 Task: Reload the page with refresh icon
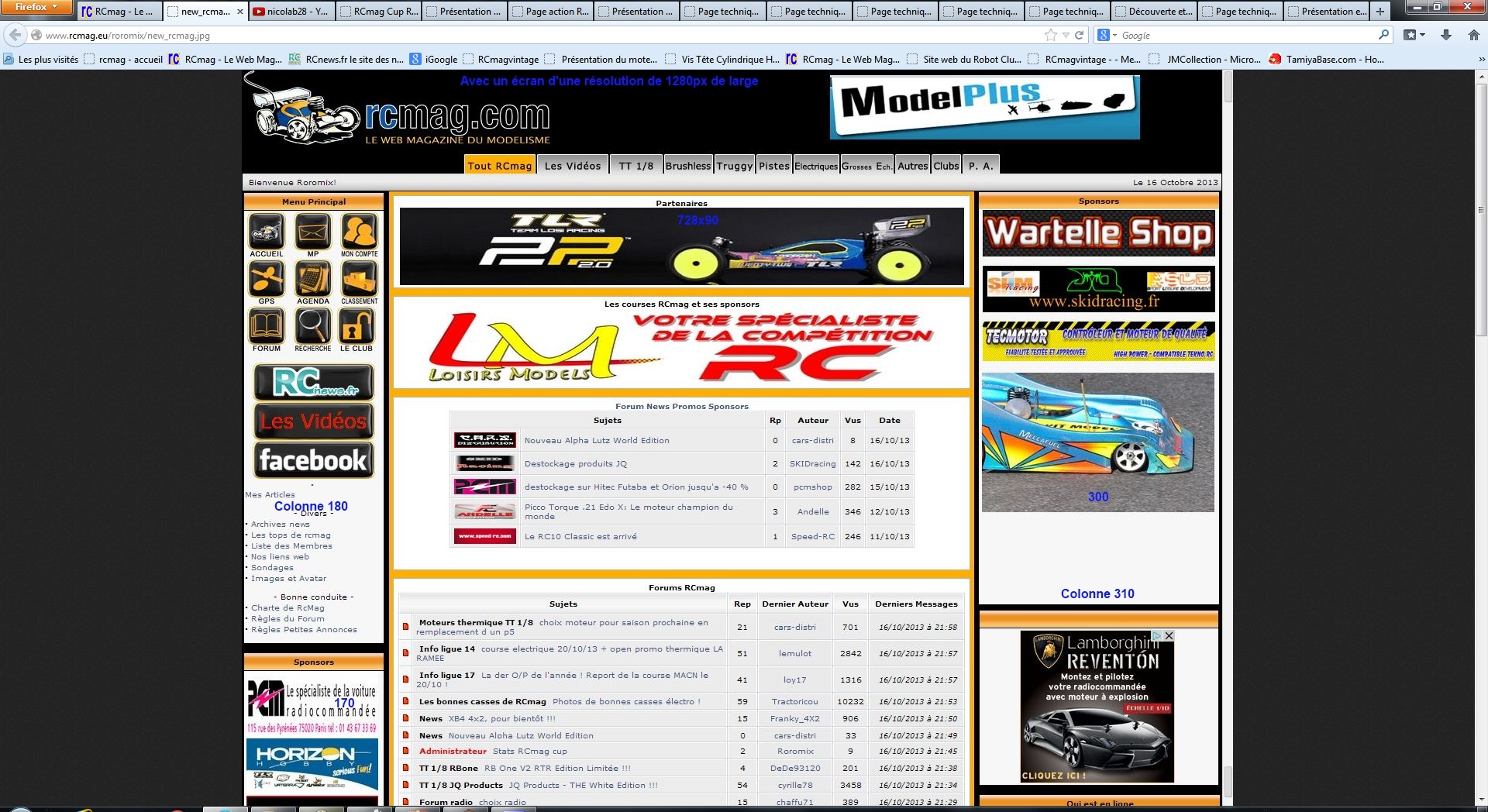coord(1079,35)
